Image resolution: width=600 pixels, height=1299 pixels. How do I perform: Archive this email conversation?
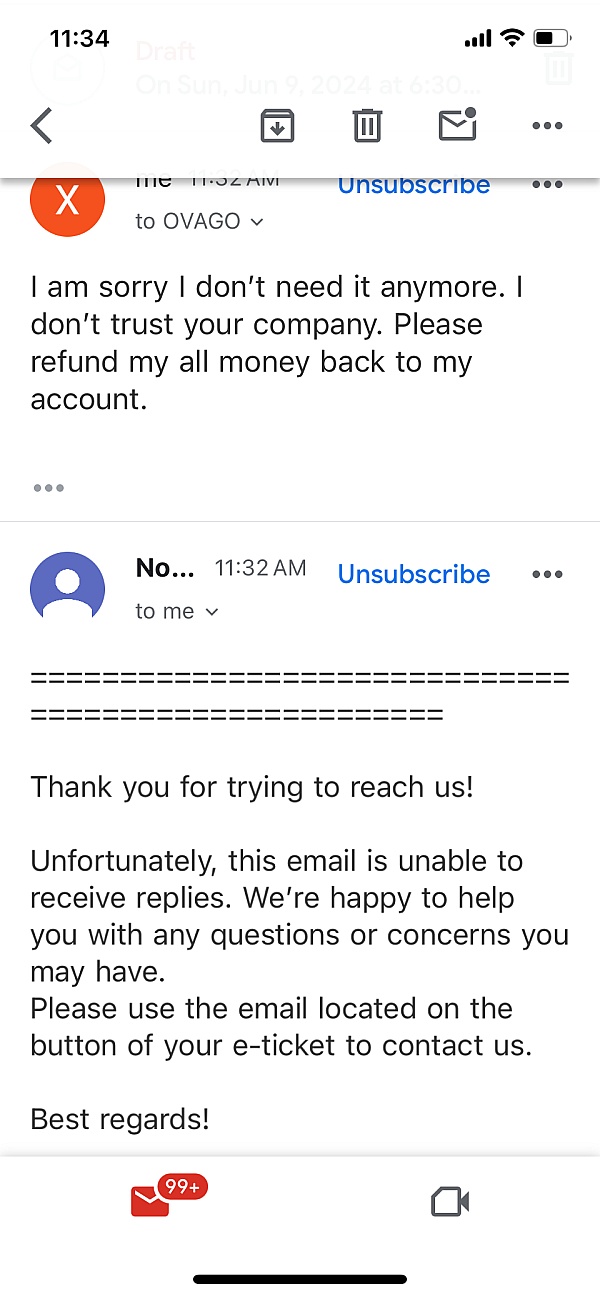277,126
